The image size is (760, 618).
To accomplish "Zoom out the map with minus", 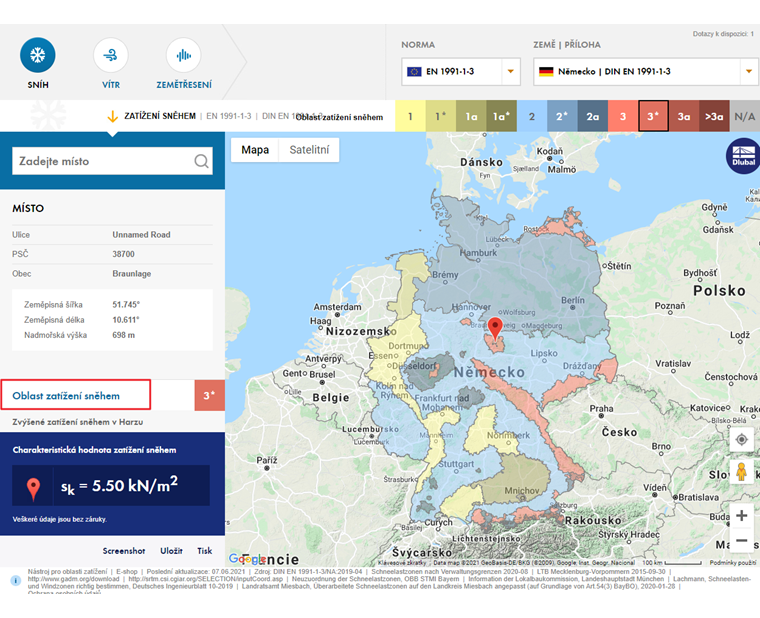I will pyautogui.click(x=741, y=540).
